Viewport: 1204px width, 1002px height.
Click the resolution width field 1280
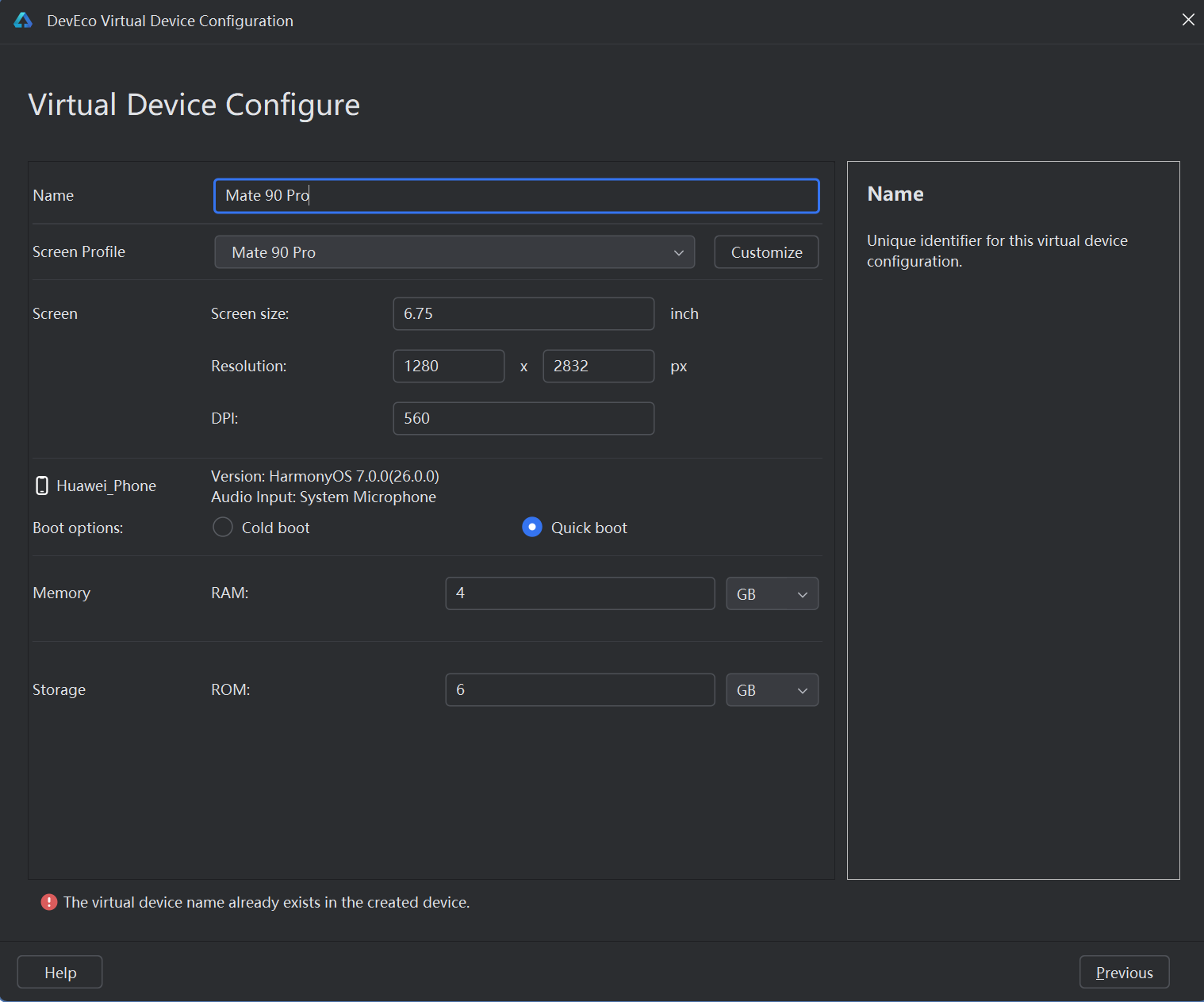coord(449,367)
